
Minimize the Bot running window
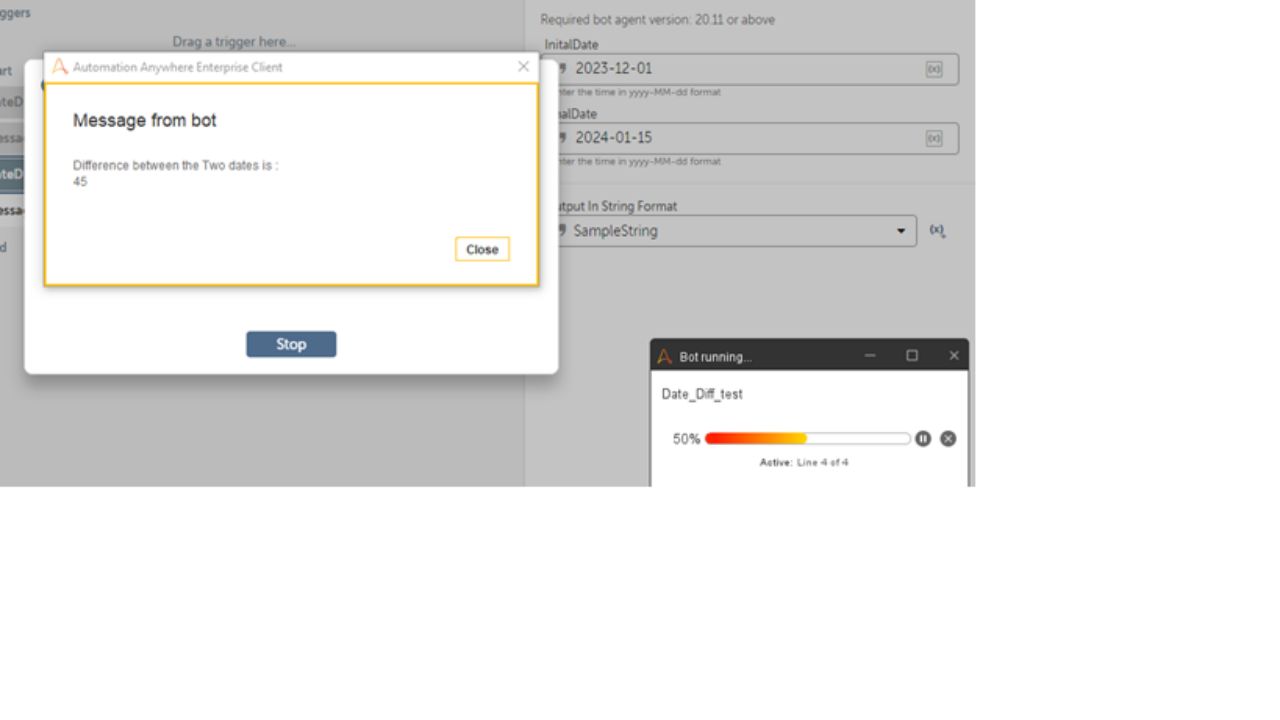click(x=870, y=356)
